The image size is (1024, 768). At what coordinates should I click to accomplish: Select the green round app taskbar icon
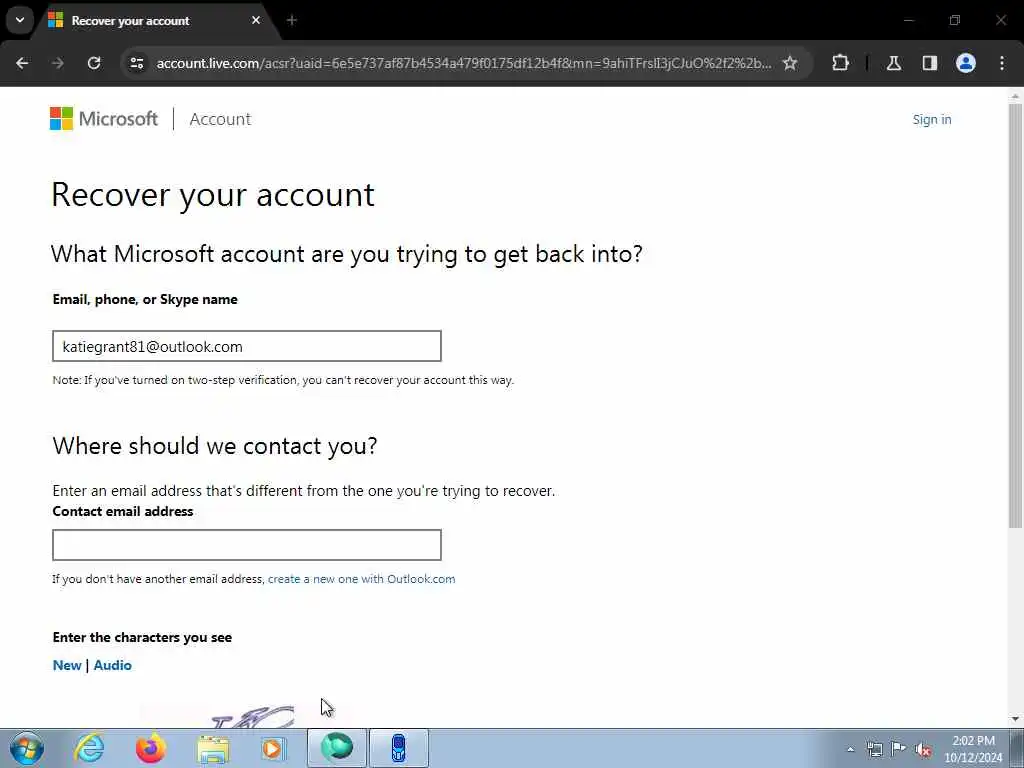point(337,748)
